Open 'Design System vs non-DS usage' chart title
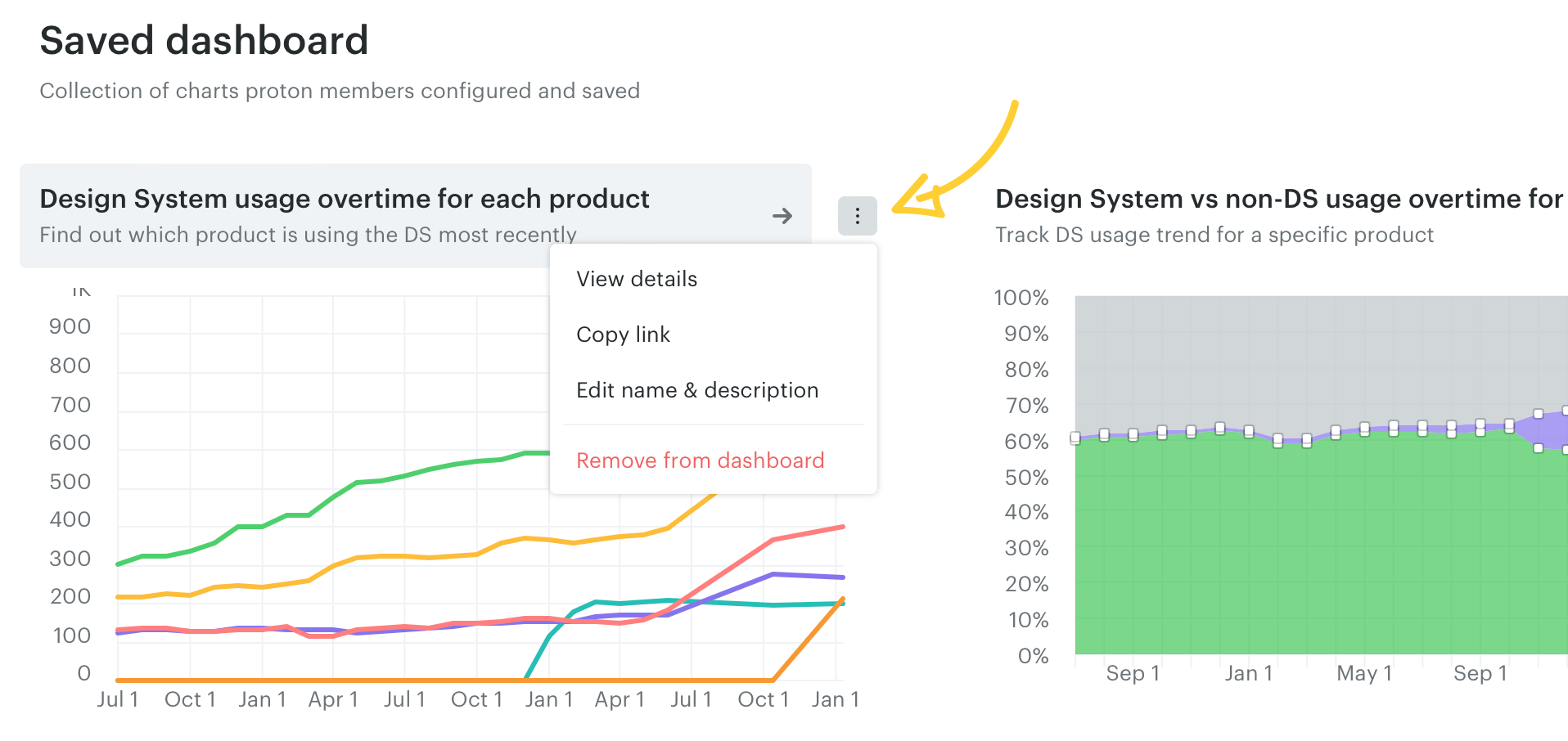 coord(1278,199)
